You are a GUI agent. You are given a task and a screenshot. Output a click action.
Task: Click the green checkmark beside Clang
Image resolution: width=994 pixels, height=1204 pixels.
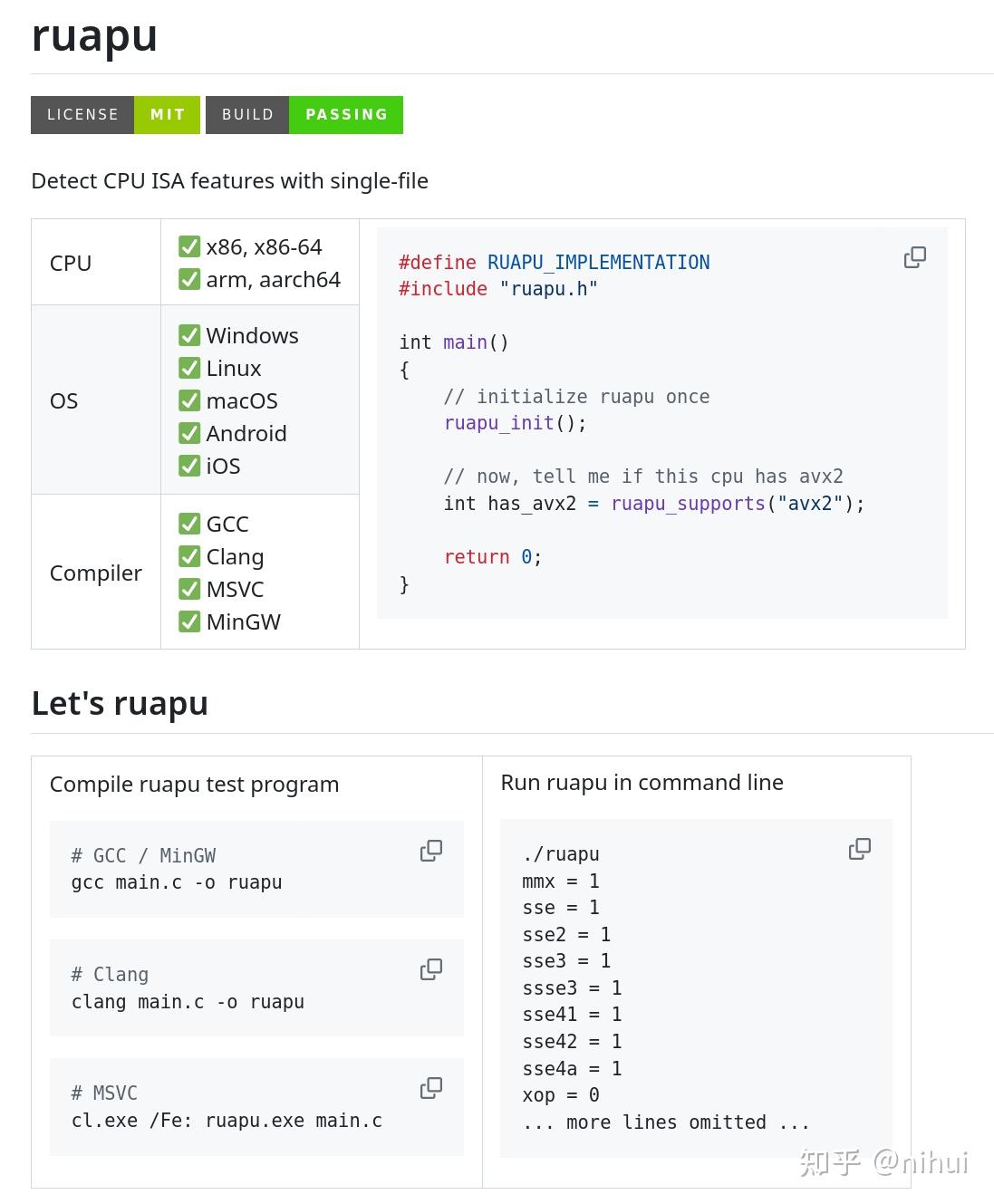coord(189,557)
